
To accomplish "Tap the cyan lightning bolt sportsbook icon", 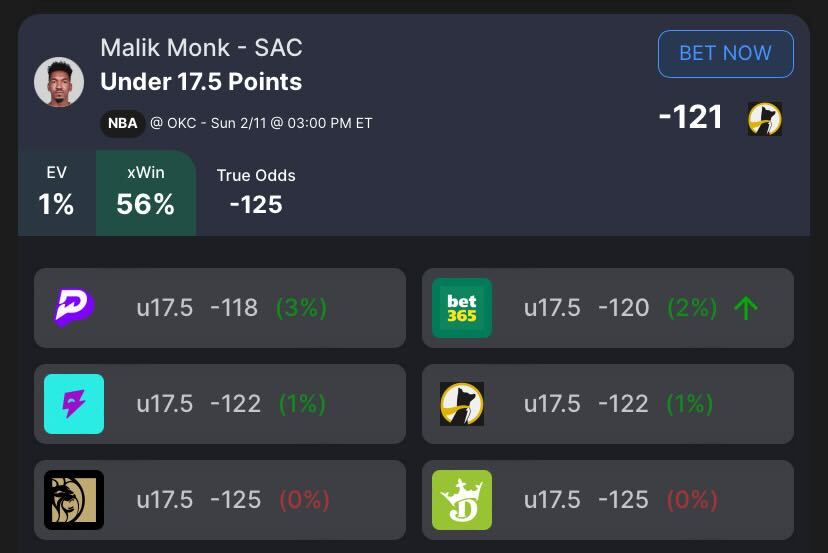I will pos(74,404).
